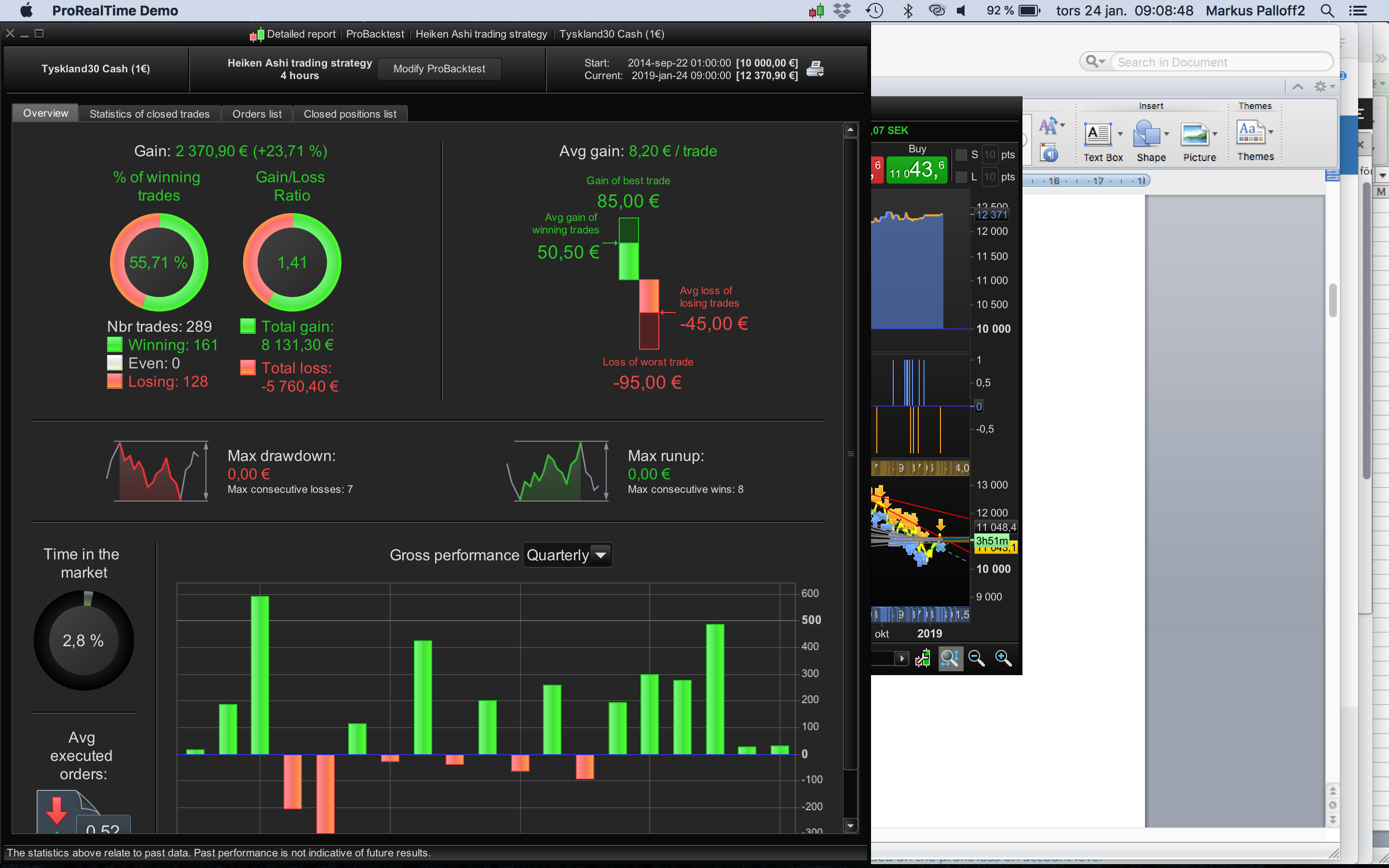Click the Modify ProBacktest button
The width and height of the screenshot is (1389, 868).
tap(439, 69)
